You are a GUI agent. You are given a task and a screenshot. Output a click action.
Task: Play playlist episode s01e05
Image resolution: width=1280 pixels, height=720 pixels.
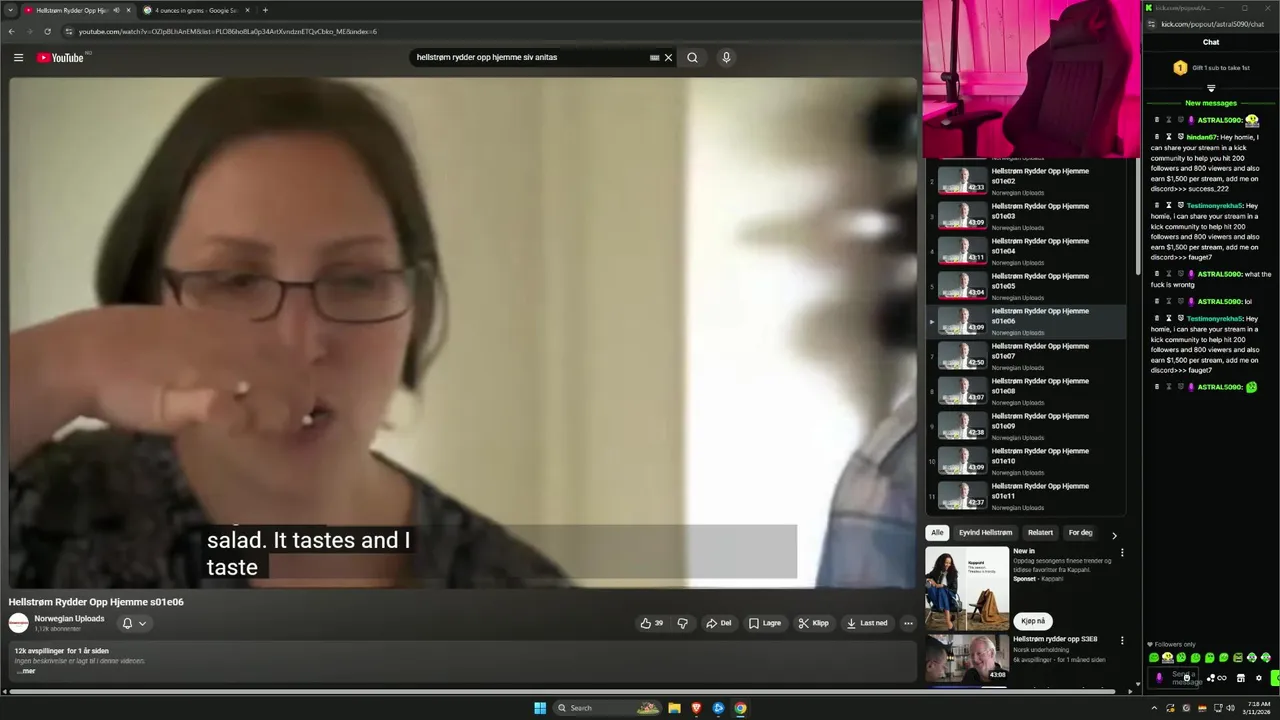tap(1028, 286)
